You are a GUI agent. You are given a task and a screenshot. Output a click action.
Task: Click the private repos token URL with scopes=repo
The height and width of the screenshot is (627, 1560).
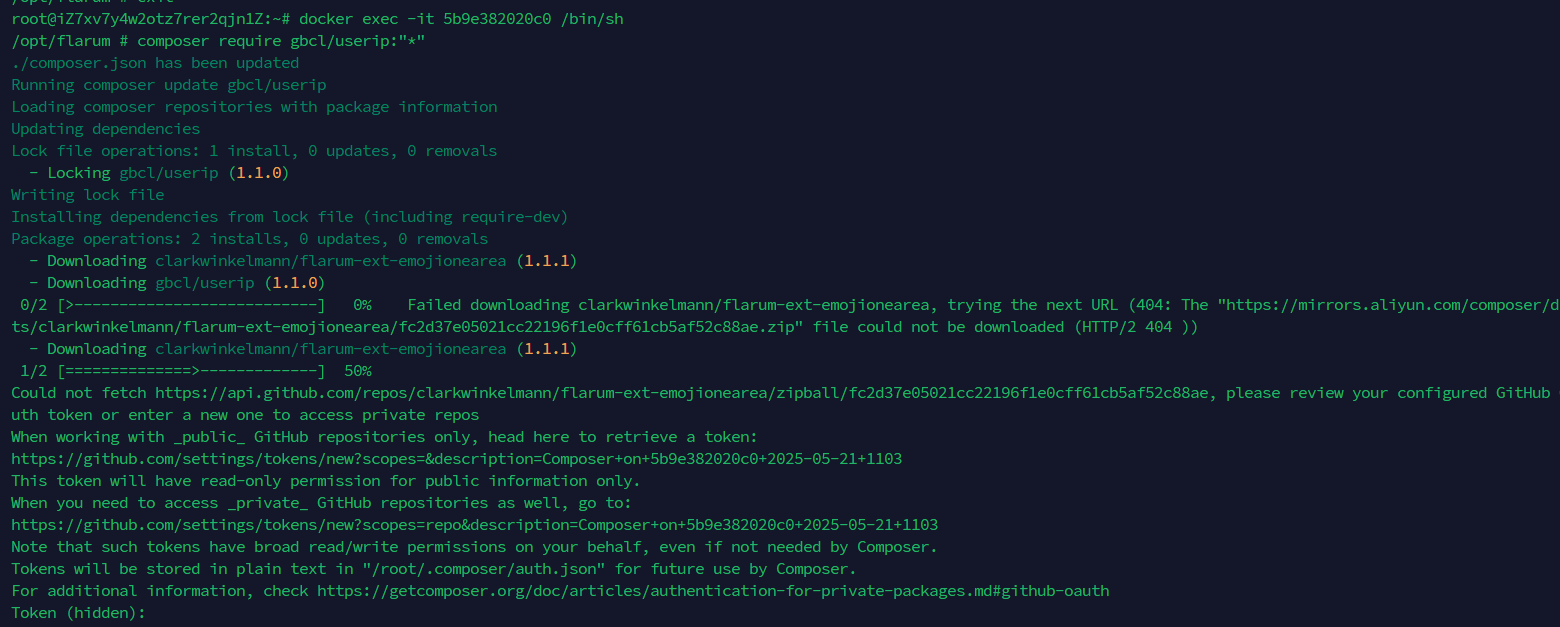[475, 525]
